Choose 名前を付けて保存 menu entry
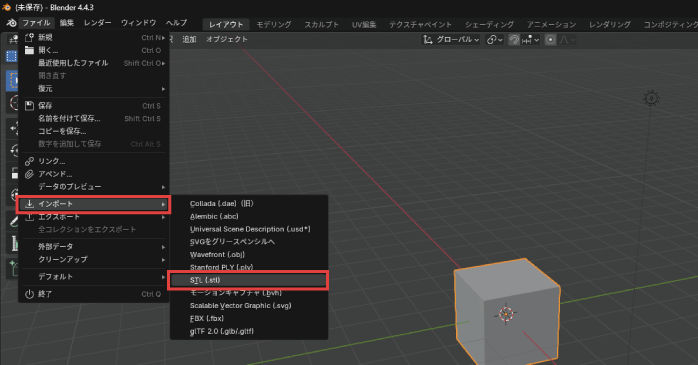The height and width of the screenshot is (365, 698). (x=93, y=118)
